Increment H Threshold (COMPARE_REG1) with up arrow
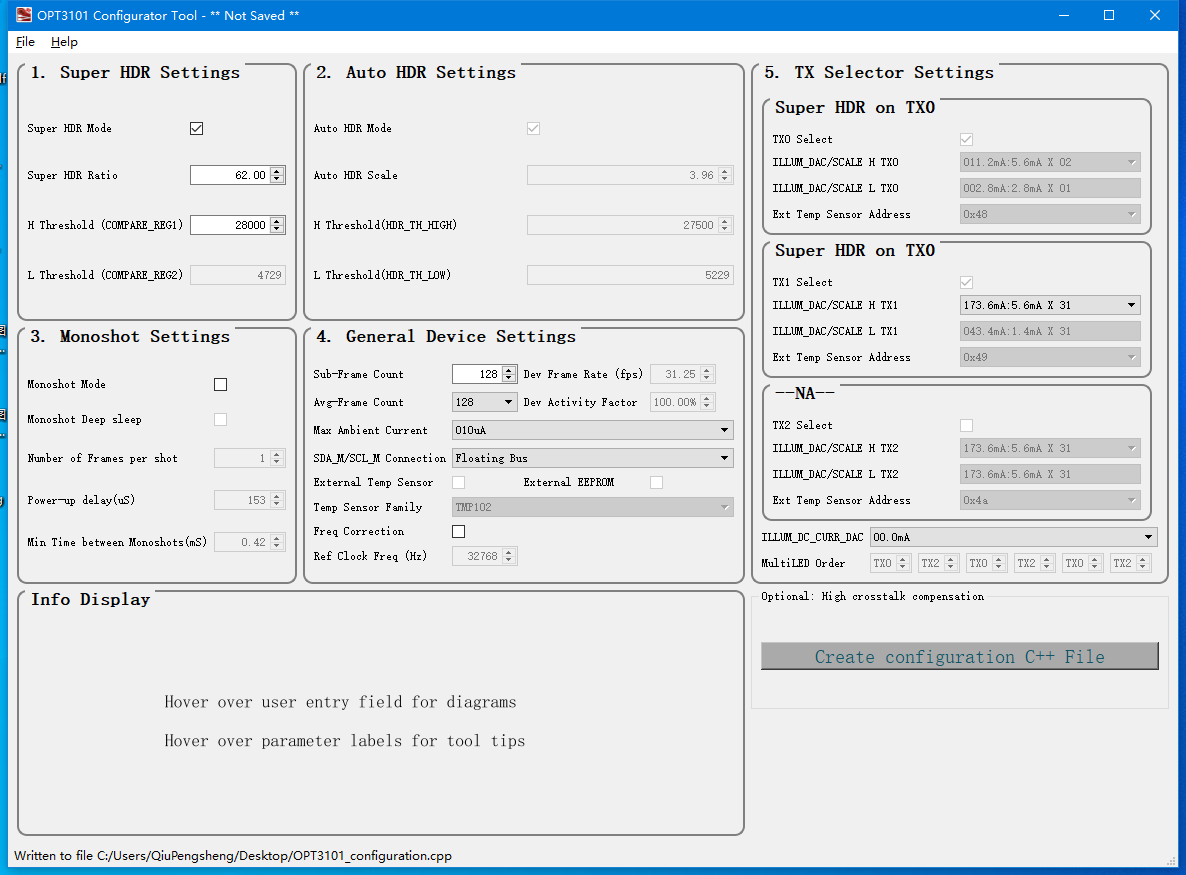The width and height of the screenshot is (1186, 875). coord(277,221)
